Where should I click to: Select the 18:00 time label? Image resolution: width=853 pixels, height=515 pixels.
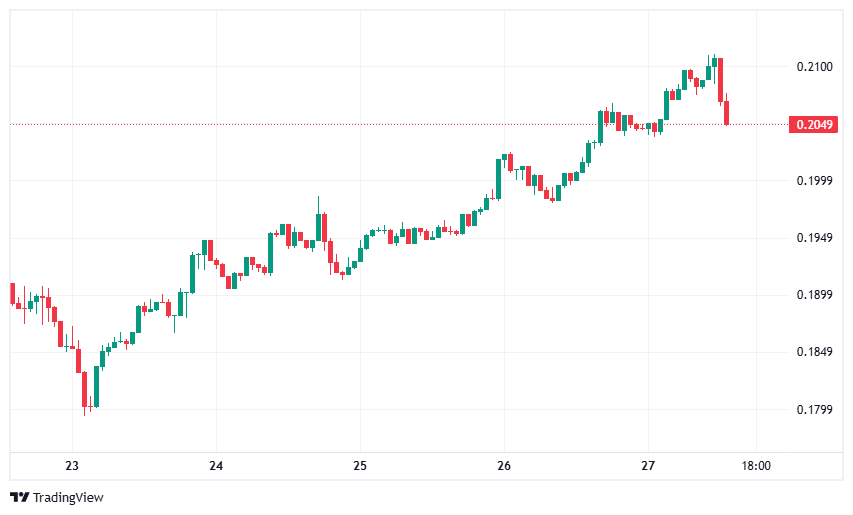pyautogui.click(x=756, y=466)
